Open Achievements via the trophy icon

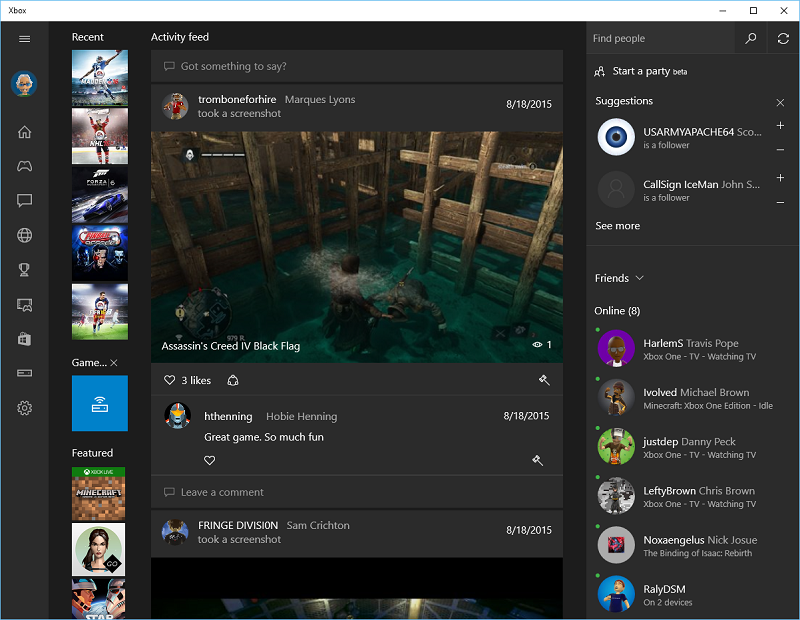(x=24, y=269)
